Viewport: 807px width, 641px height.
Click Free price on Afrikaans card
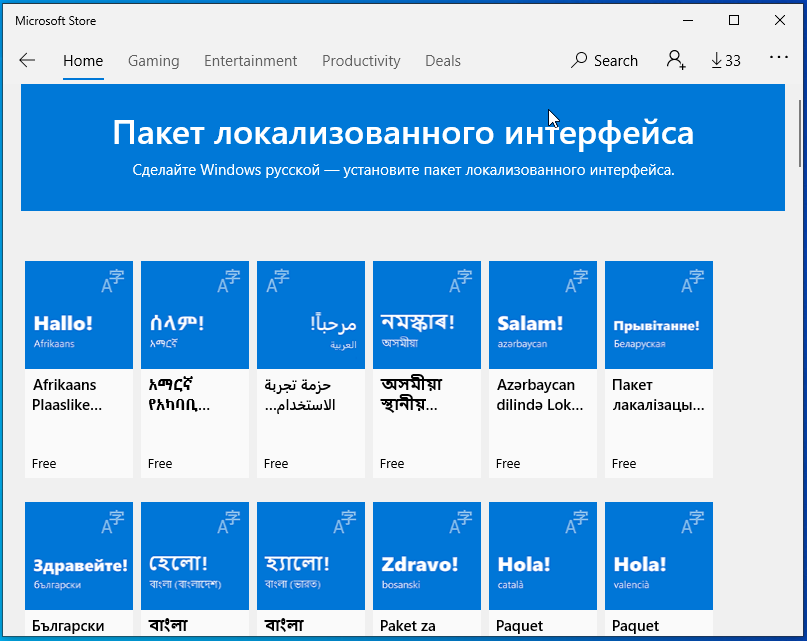pos(44,463)
